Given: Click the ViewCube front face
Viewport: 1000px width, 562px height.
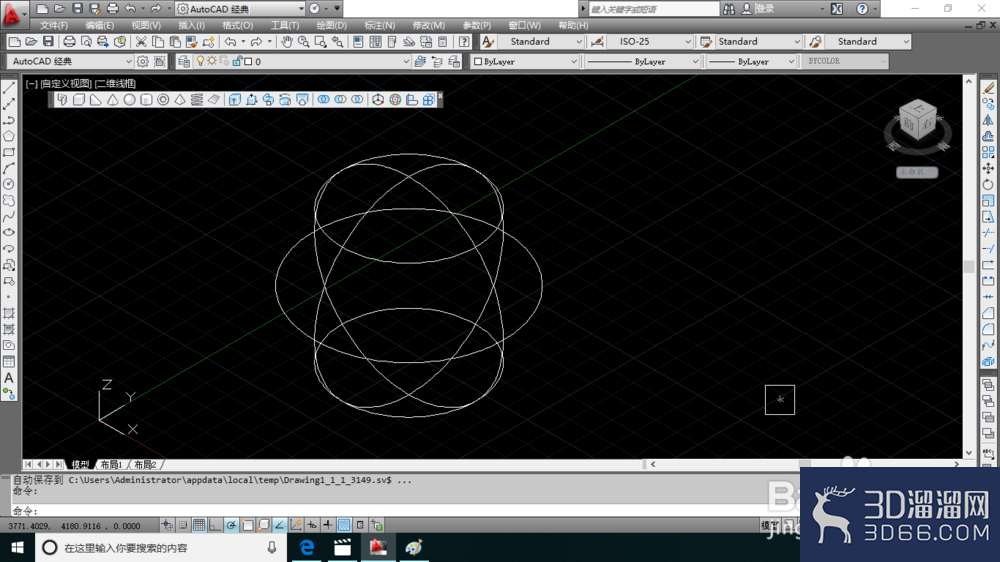Looking at the screenshot, I should [909, 126].
